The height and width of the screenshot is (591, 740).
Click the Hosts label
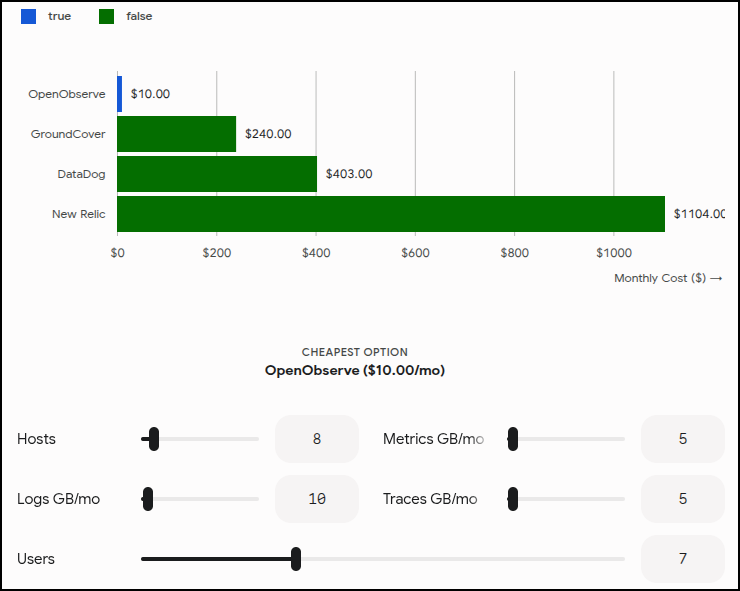(36, 439)
